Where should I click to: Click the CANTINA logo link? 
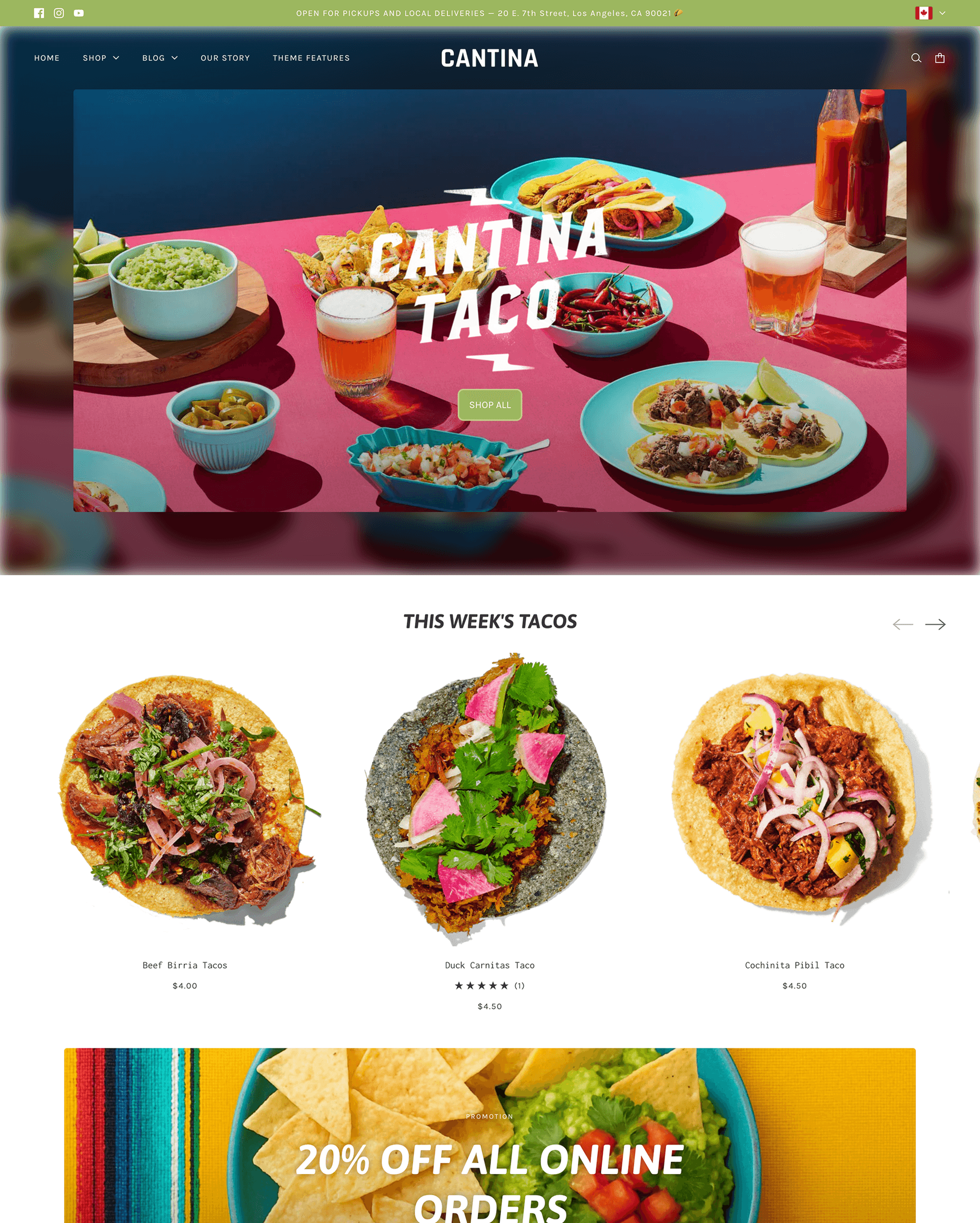[x=489, y=58]
